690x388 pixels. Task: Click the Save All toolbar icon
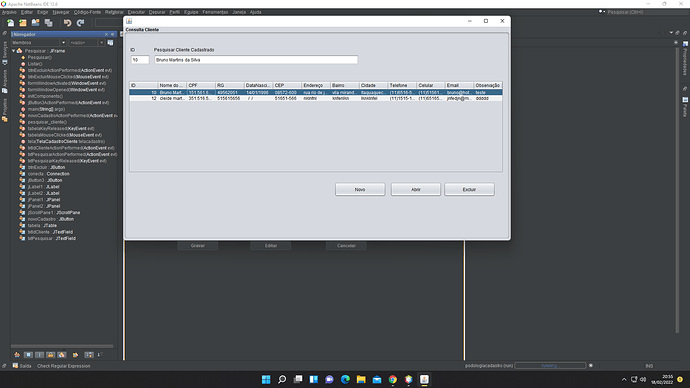click(x=48, y=23)
